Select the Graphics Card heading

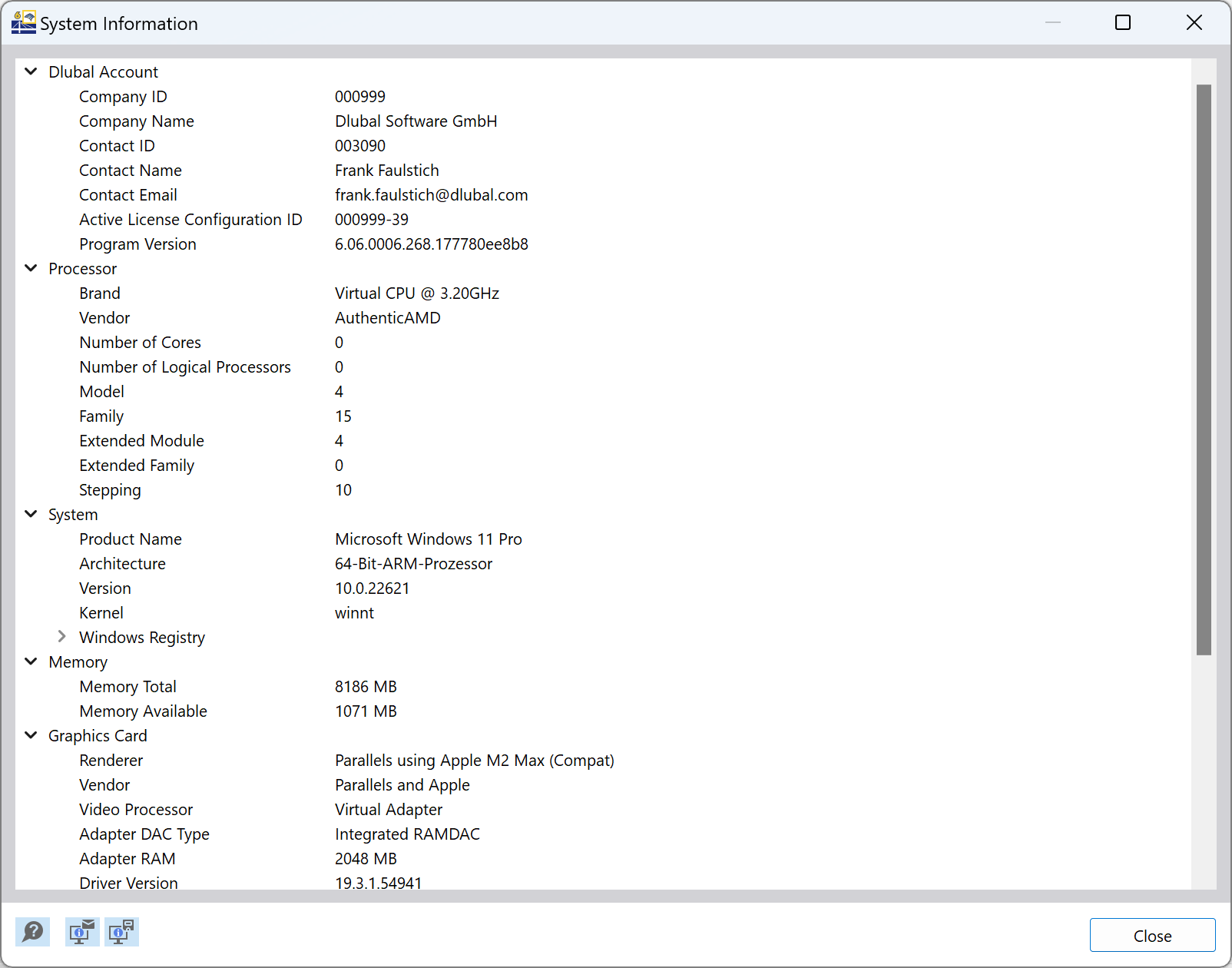click(x=98, y=735)
